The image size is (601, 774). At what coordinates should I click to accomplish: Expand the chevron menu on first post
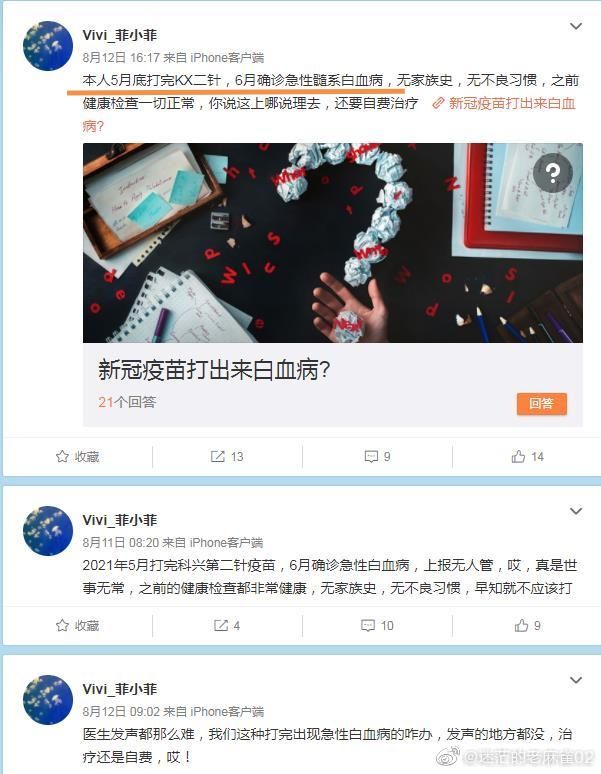576,26
